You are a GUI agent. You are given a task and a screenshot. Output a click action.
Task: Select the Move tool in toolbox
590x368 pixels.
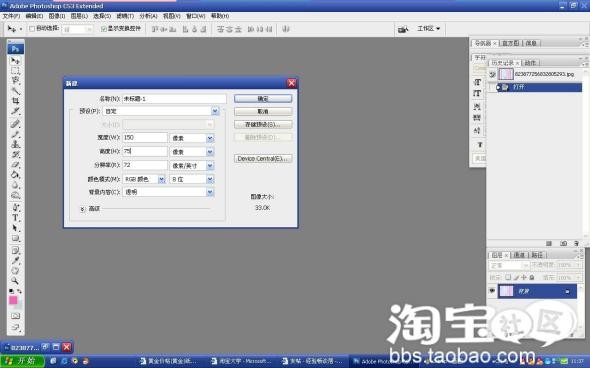[15, 60]
